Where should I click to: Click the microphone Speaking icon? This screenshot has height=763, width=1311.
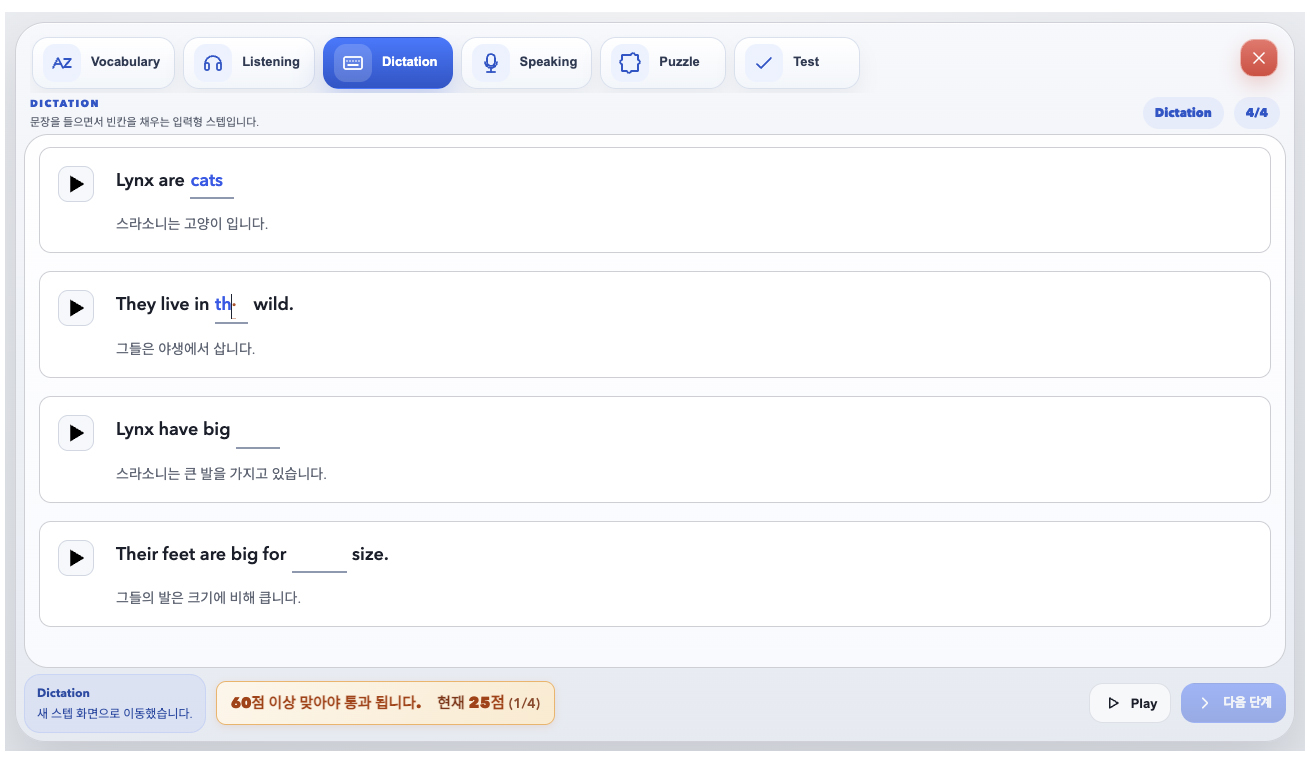tap(491, 63)
